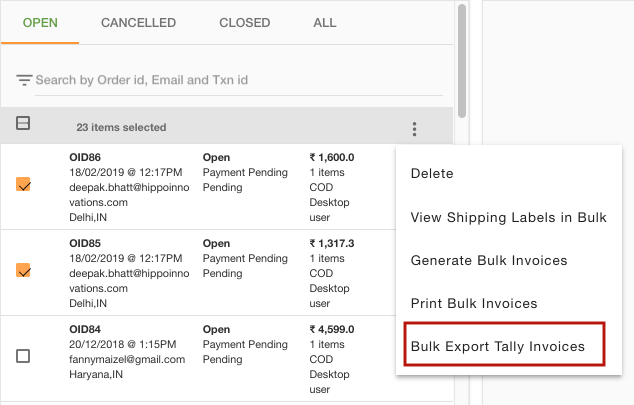Choose Generate Bulk Invoices option
Viewport: 634px width, 405px height.
click(x=489, y=260)
